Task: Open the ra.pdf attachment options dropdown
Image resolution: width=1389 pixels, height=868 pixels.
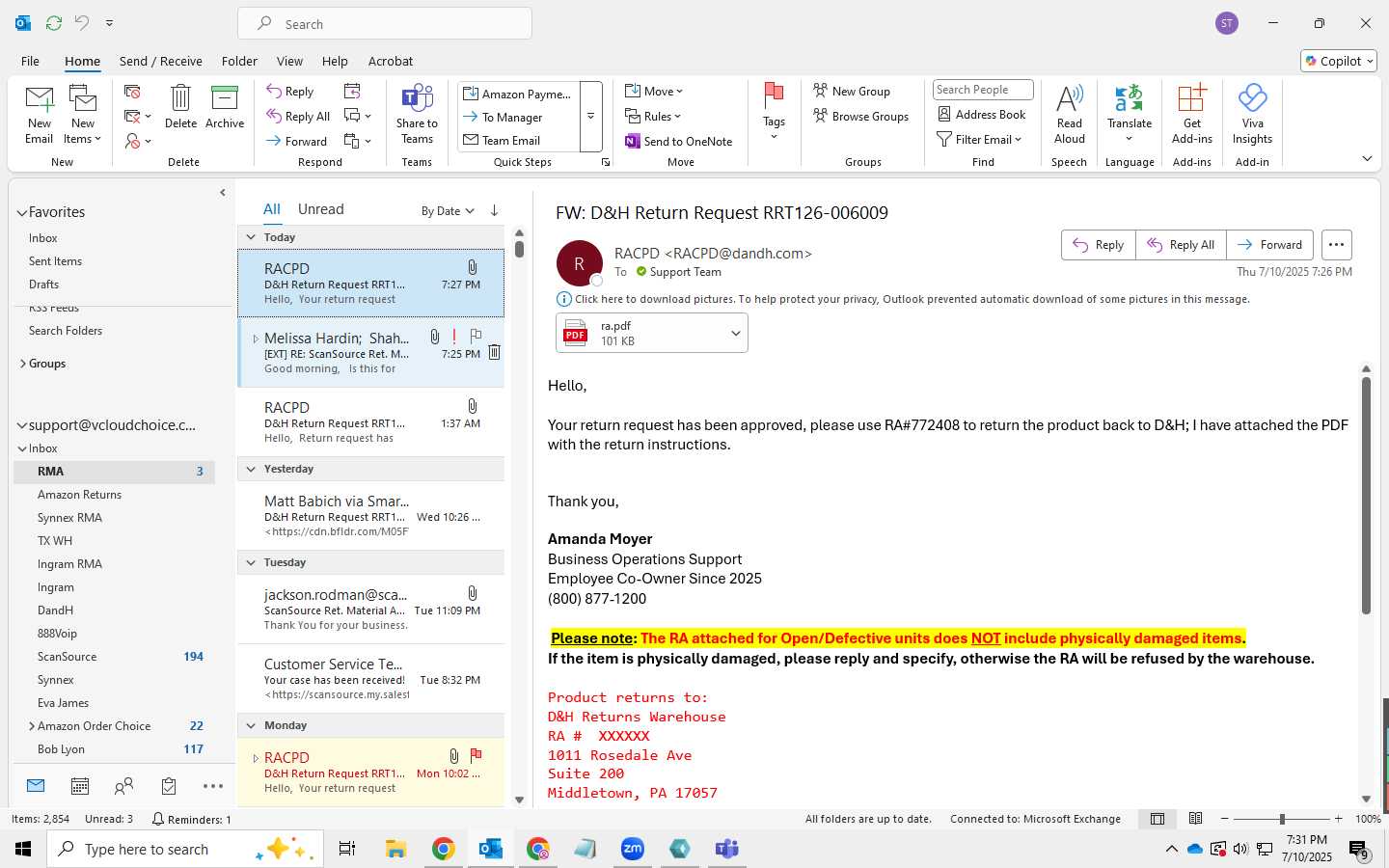Action: coord(735,334)
